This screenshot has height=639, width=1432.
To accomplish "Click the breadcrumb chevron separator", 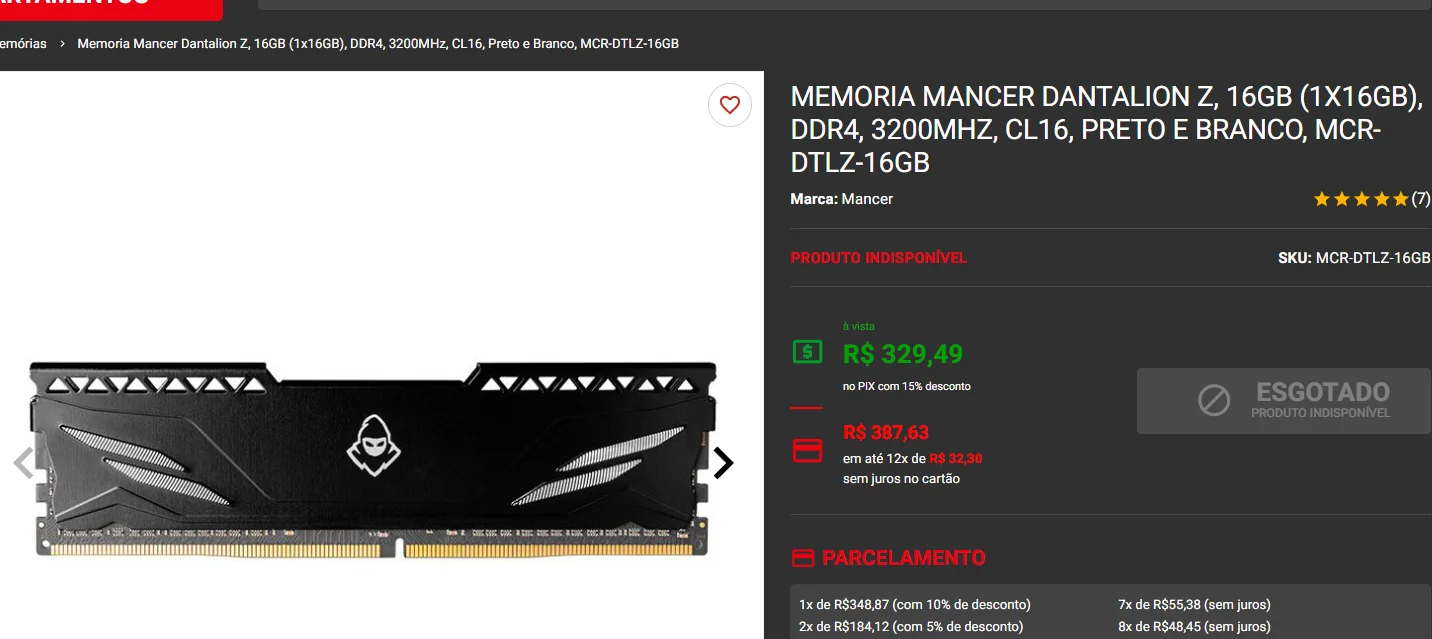I will [x=62, y=44].
